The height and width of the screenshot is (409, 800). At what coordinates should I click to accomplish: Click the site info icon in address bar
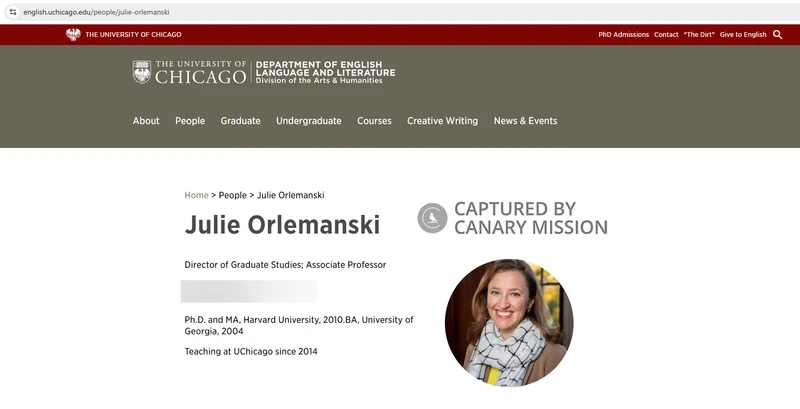coord(13,12)
